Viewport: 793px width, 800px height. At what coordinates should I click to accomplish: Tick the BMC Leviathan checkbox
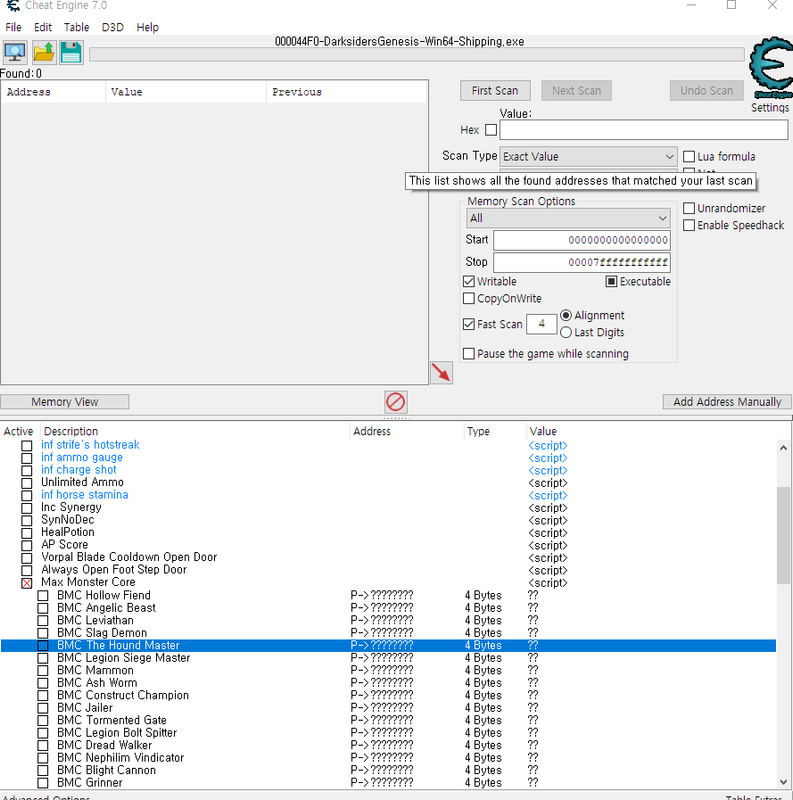tap(43, 620)
